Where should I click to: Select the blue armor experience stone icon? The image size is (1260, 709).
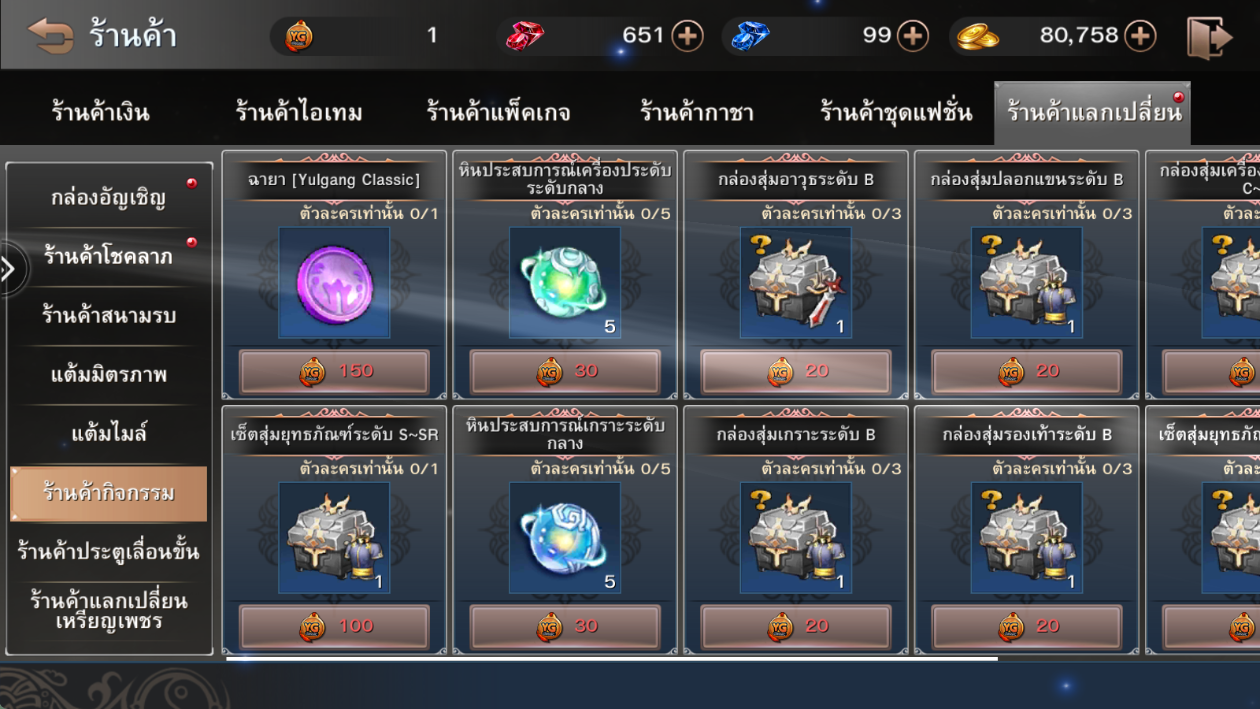pyautogui.click(x=565, y=538)
